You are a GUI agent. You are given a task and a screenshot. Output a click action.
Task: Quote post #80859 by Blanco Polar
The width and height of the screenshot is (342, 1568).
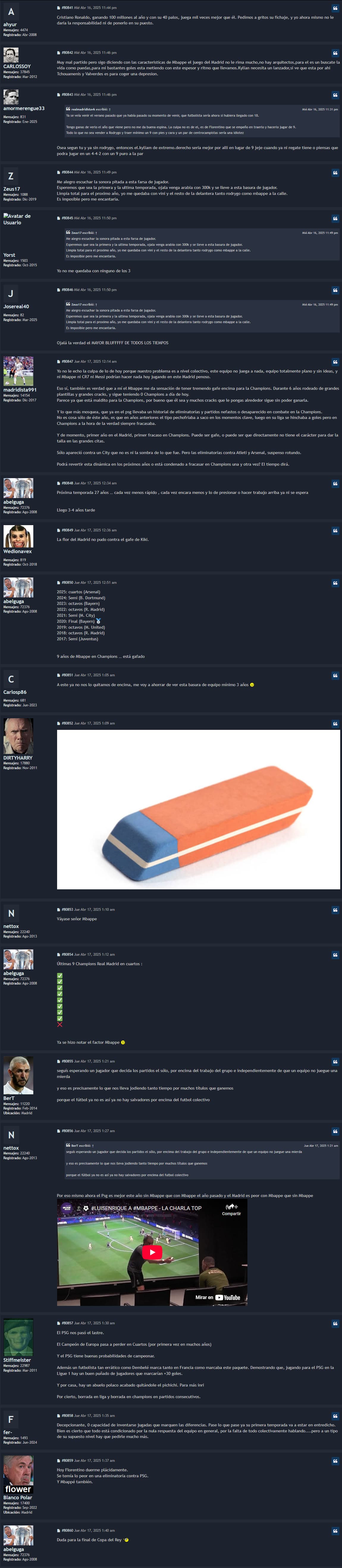click(335, 1461)
